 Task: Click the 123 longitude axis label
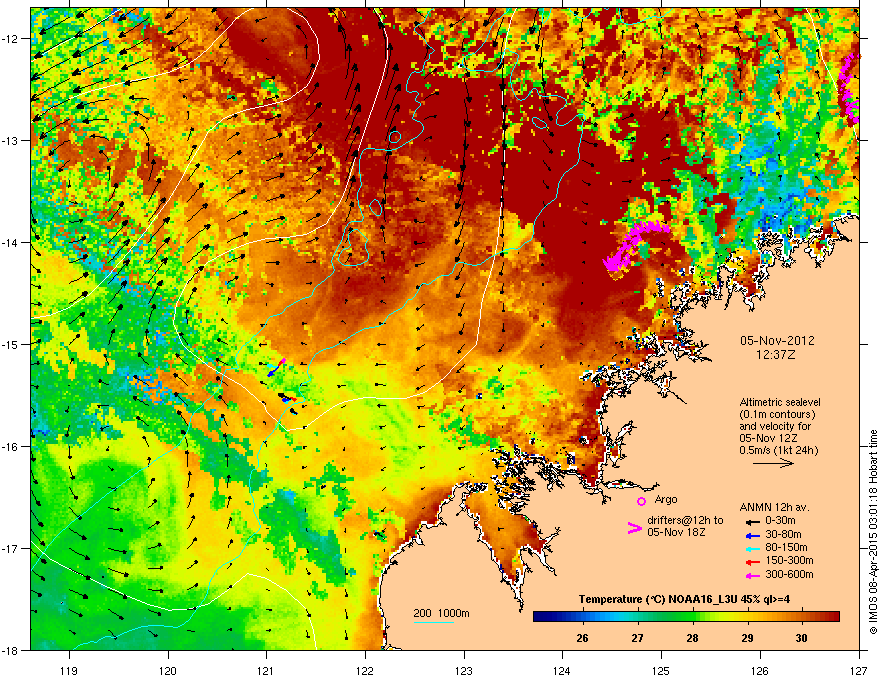[x=464, y=670]
